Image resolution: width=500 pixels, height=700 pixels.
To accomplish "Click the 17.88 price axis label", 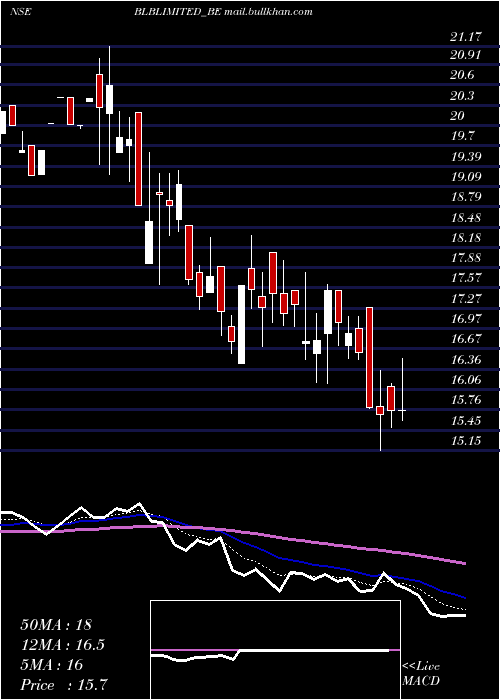I will (x=468, y=258).
